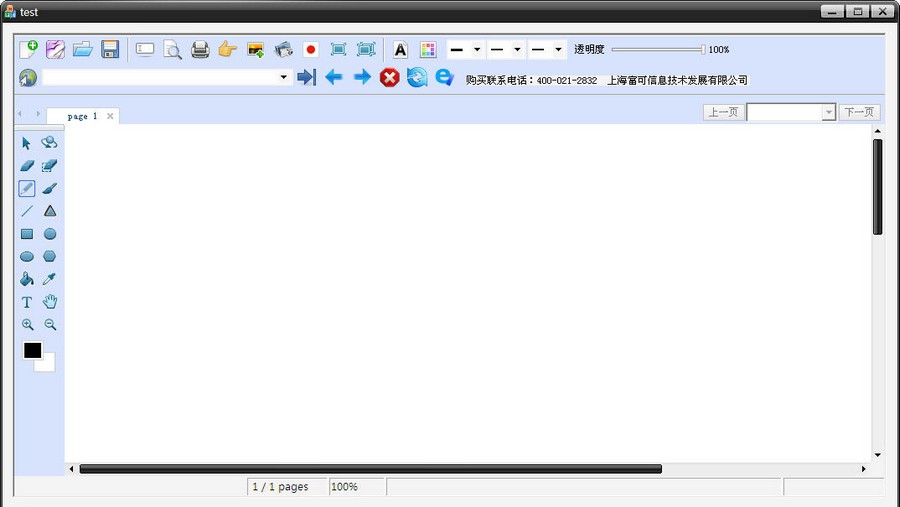The image size is (900, 507).
Task: Click the zoom in magnifier tool
Action: click(x=28, y=325)
